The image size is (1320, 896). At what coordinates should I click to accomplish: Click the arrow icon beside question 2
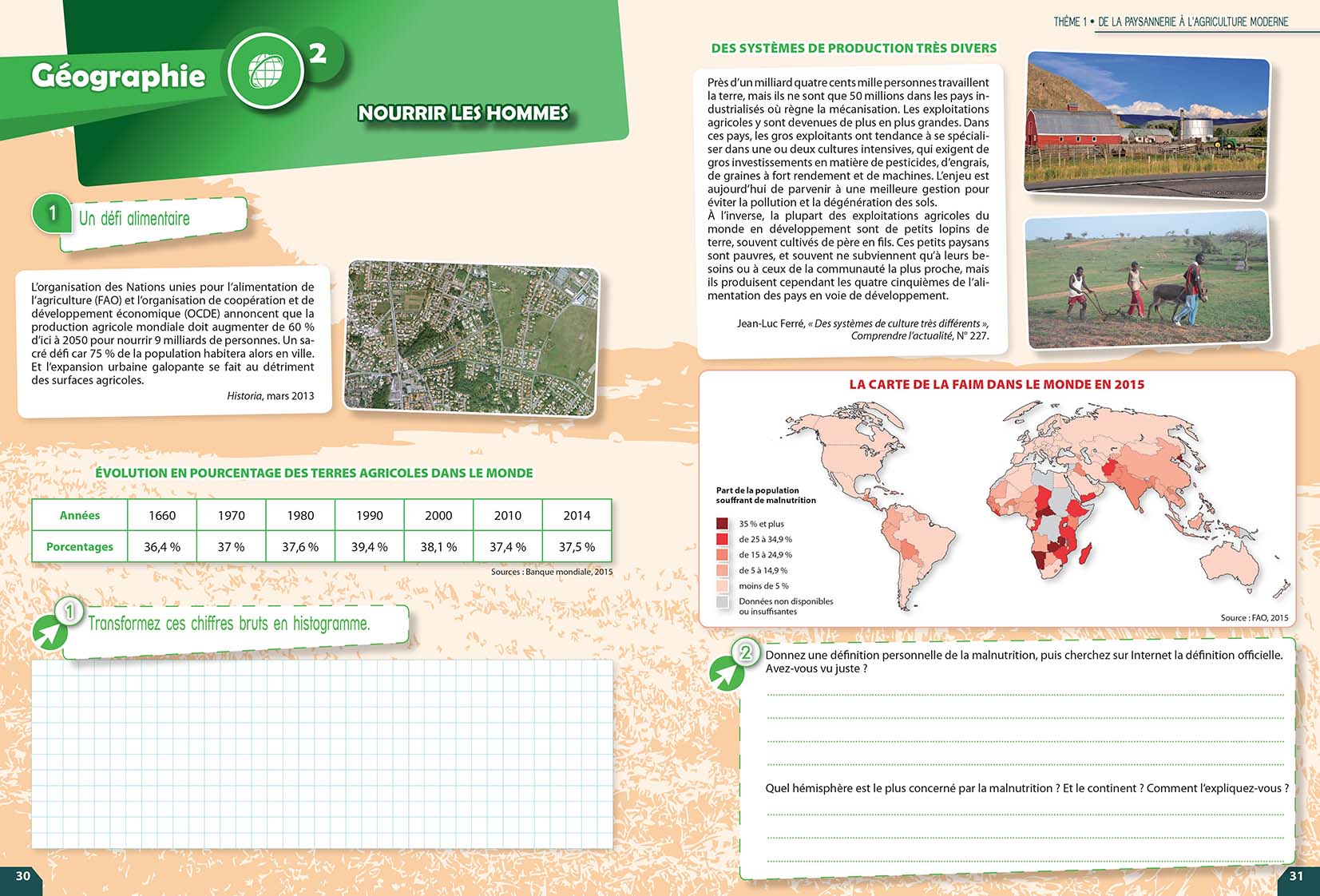coord(727,674)
